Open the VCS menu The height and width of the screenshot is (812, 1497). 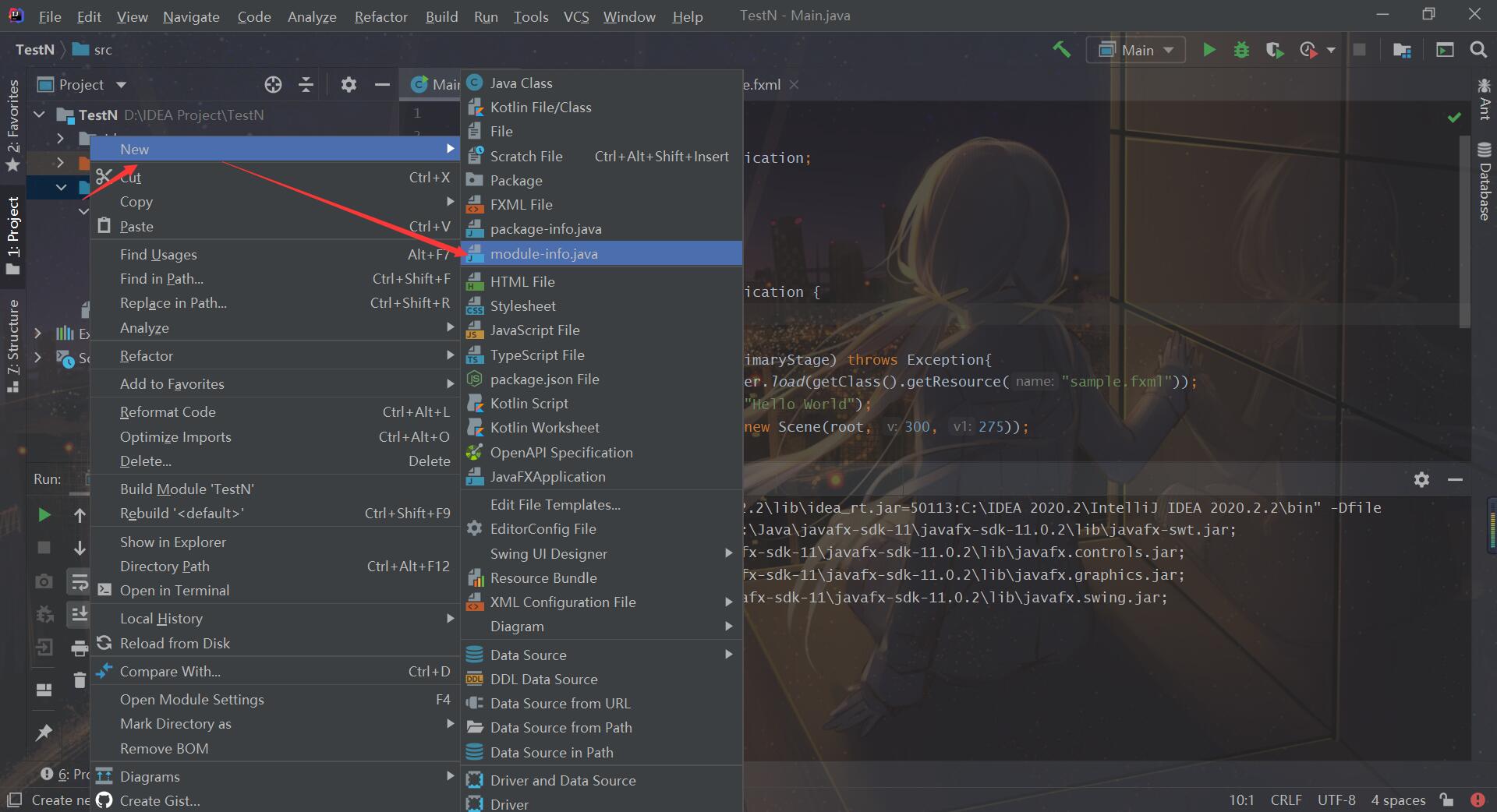tap(576, 16)
